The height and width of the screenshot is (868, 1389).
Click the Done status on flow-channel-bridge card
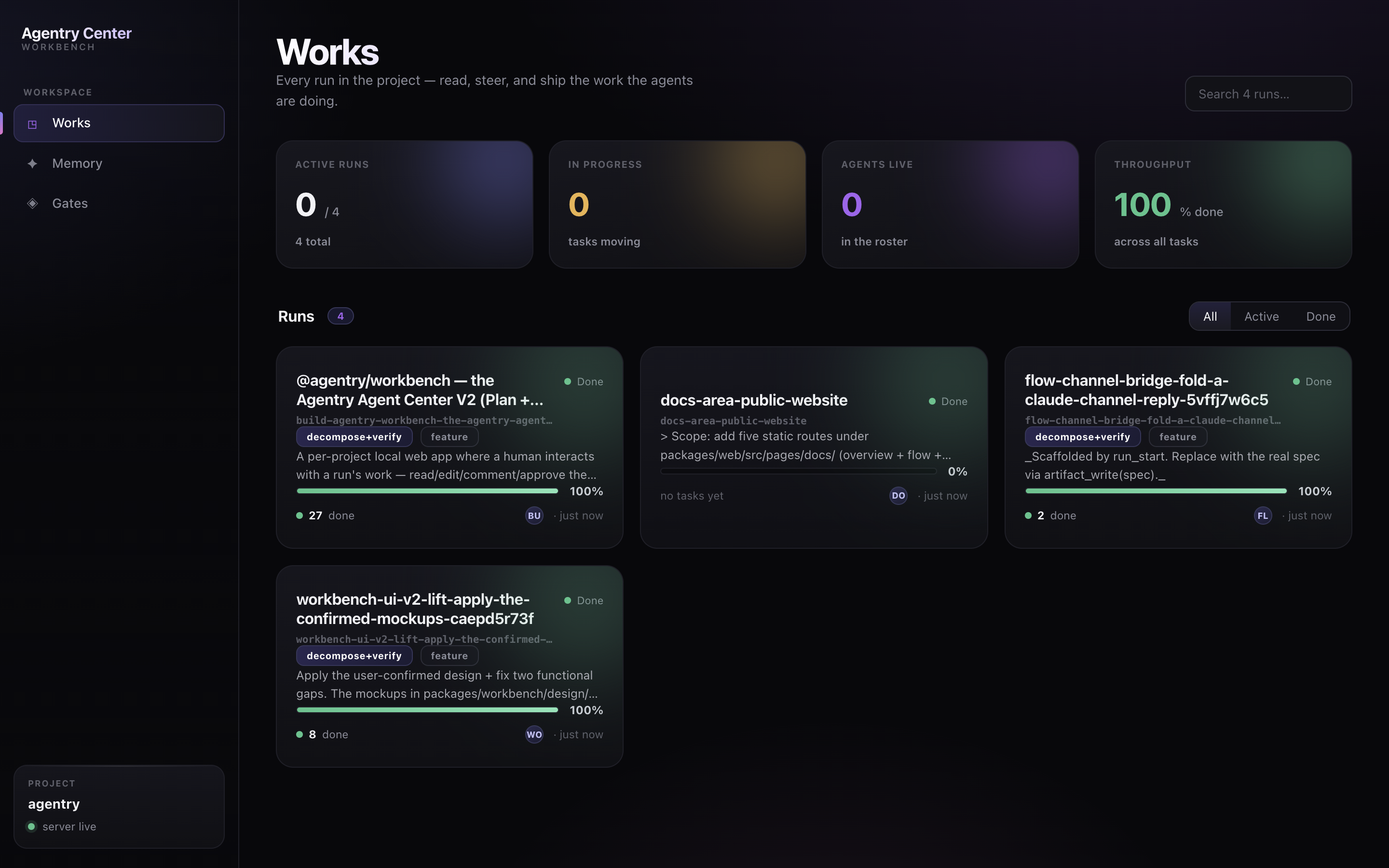tap(1312, 382)
